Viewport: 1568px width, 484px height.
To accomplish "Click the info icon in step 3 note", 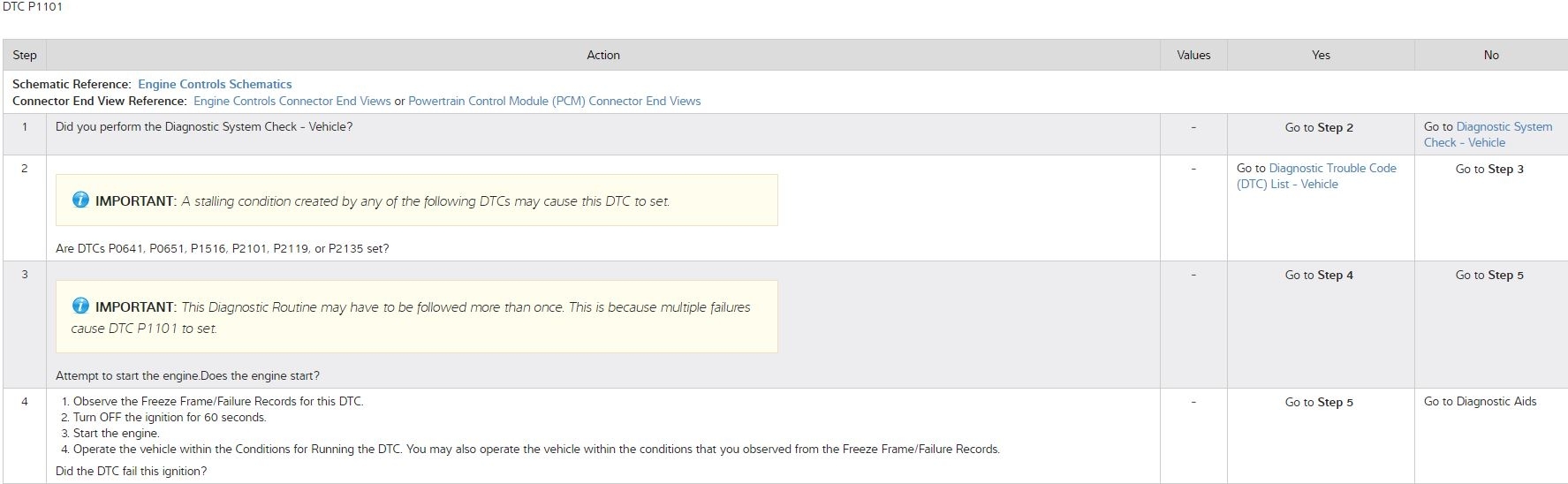I will (80, 306).
